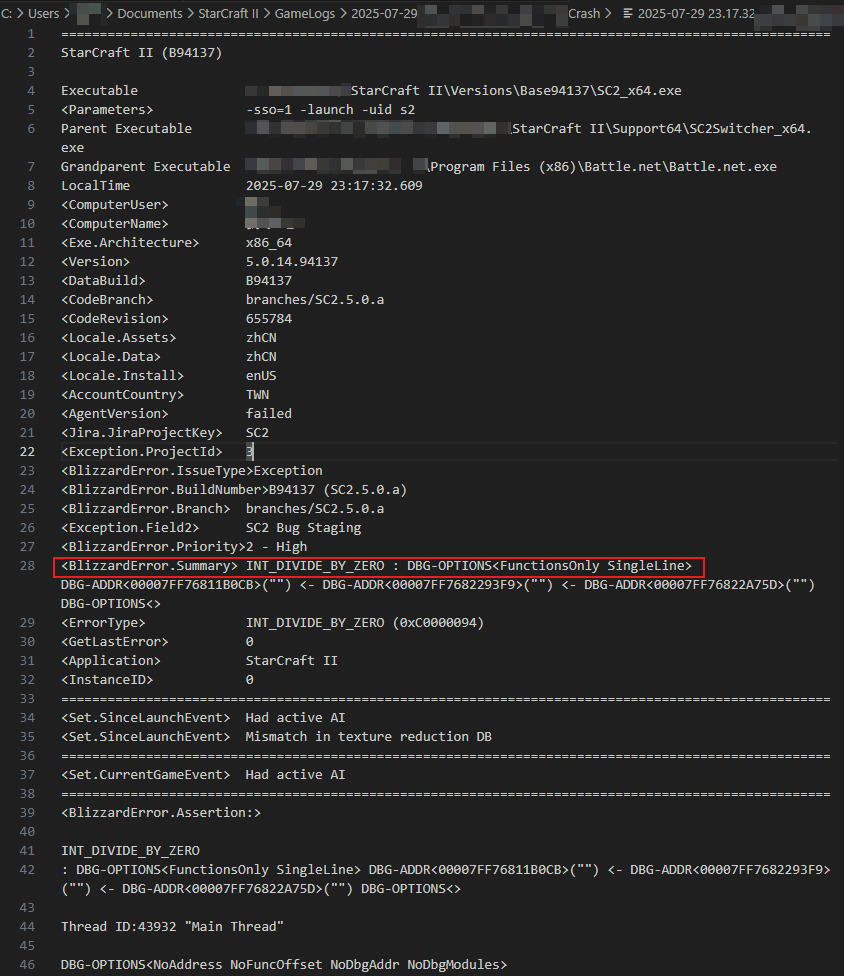
Task: Select the Users breadcrumb item
Action: pos(43,14)
